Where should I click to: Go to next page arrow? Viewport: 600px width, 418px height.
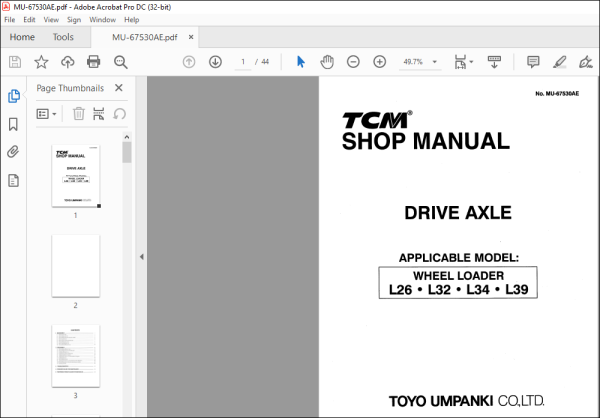point(215,62)
